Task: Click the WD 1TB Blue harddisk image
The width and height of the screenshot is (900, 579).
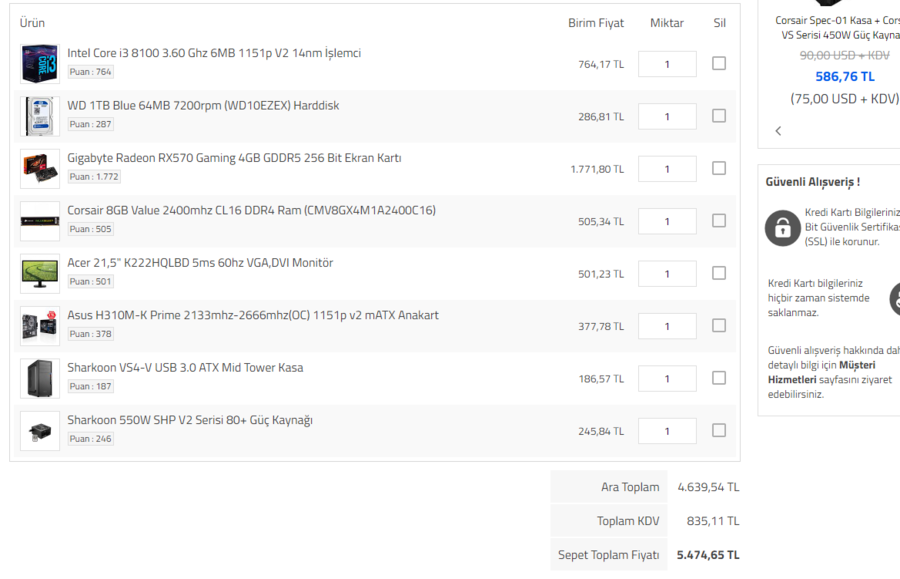Action: pyautogui.click(x=40, y=116)
